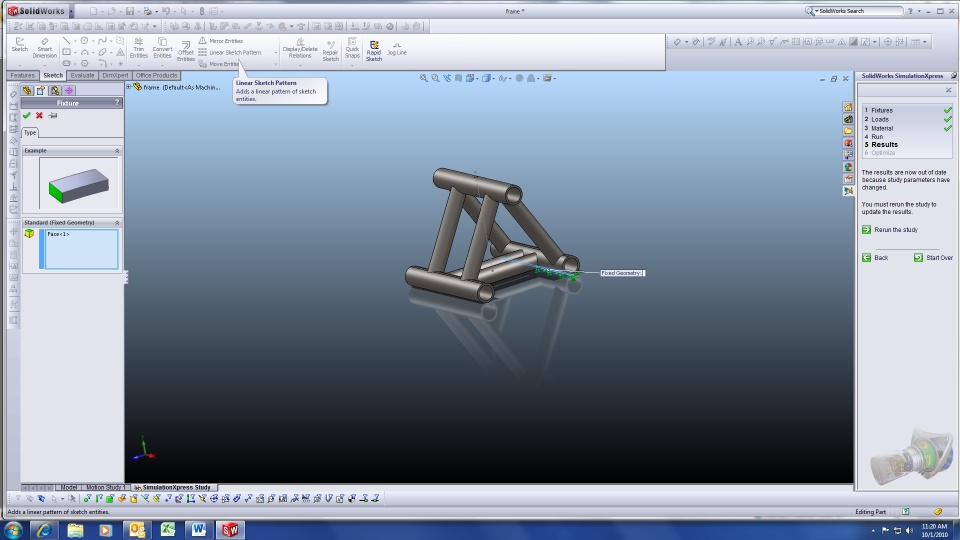Image resolution: width=960 pixels, height=540 pixels.
Task: Select the Offset Entities tool
Action: pyautogui.click(x=186, y=49)
